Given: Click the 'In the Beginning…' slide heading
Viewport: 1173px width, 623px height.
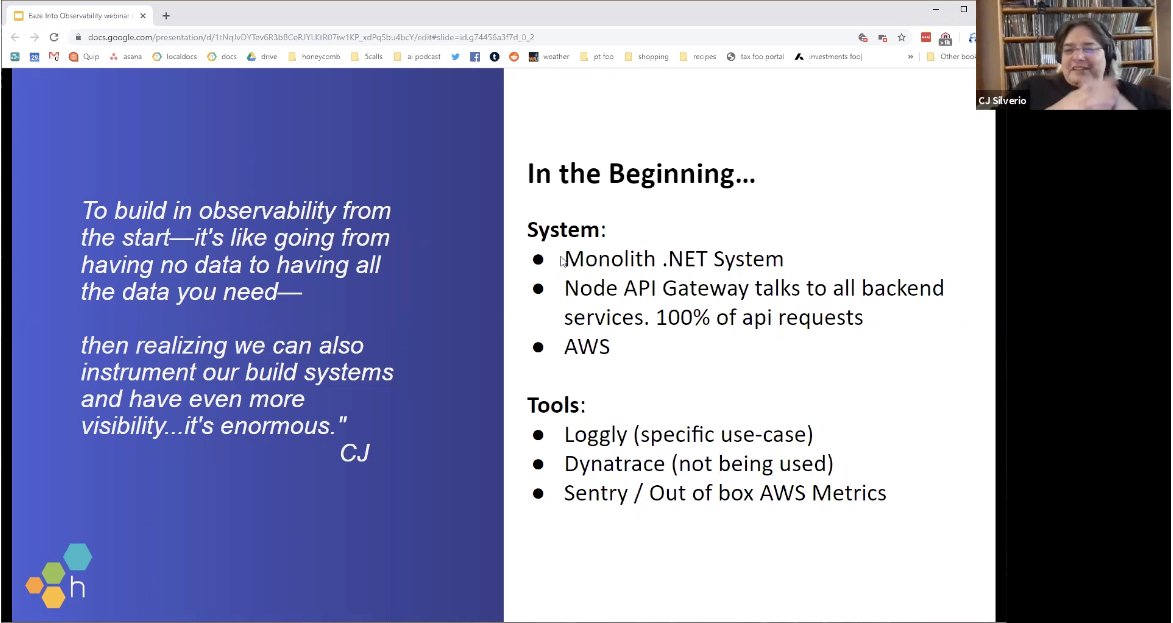Looking at the screenshot, I should 641,174.
